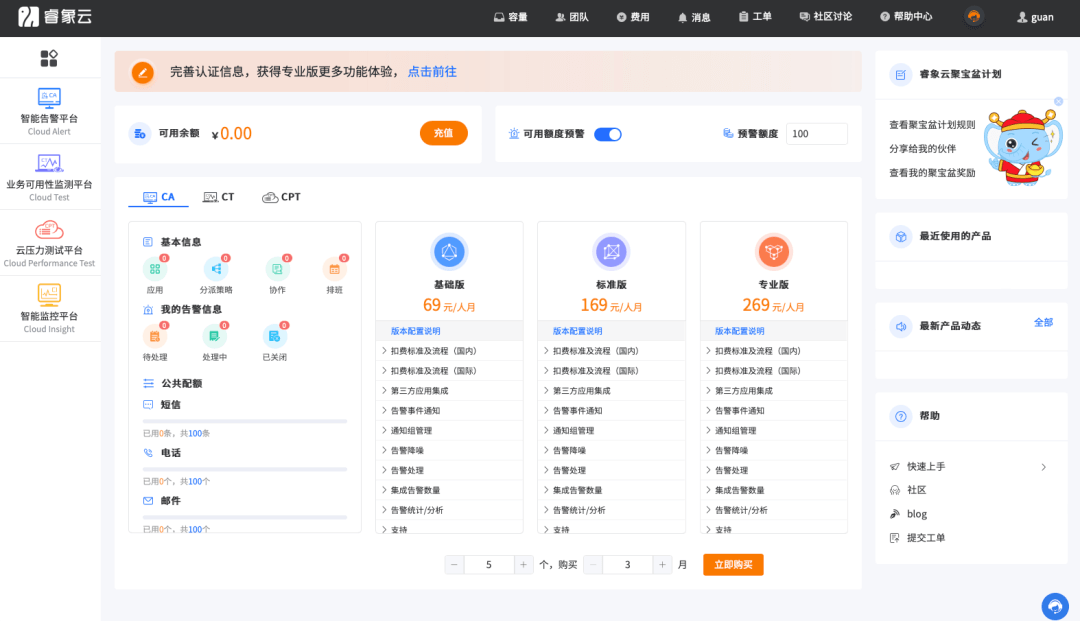Click the 睿象云聚宝盆计划 panel icon

[900, 74]
